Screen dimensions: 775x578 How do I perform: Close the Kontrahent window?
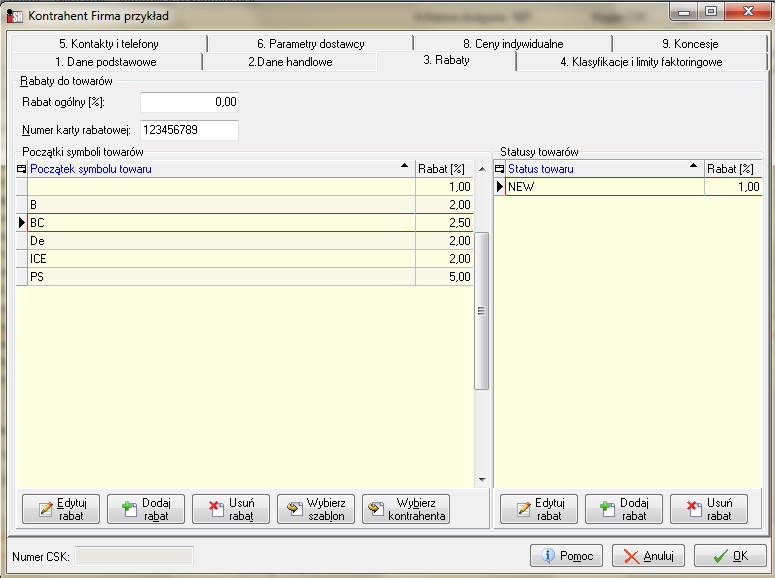(x=748, y=11)
